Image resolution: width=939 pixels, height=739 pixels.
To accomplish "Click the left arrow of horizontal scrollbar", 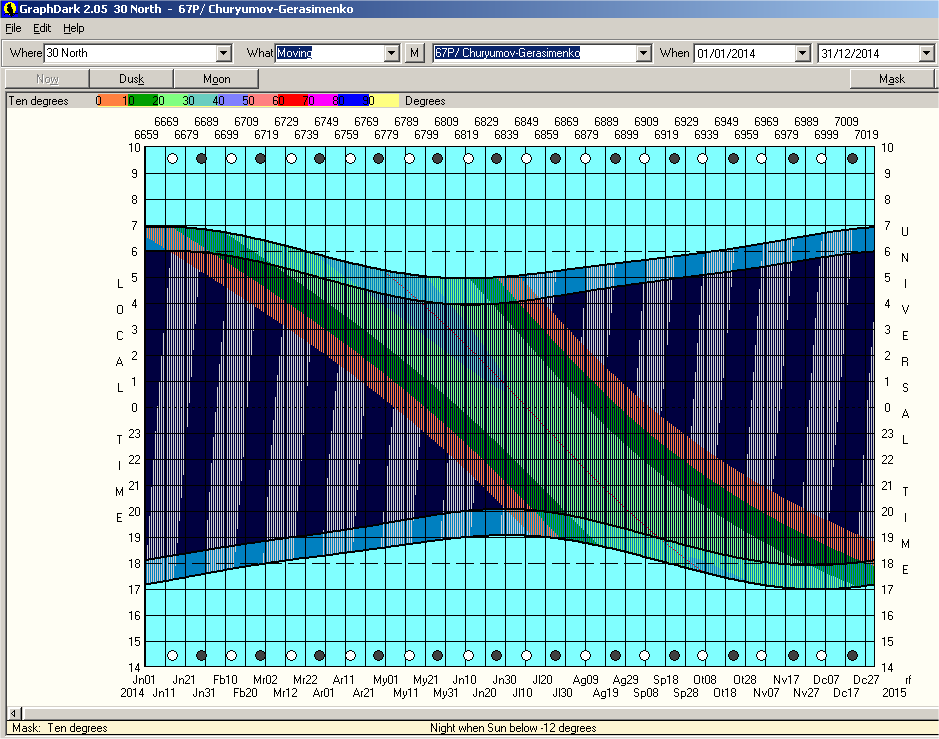I will tap(14, 713).
